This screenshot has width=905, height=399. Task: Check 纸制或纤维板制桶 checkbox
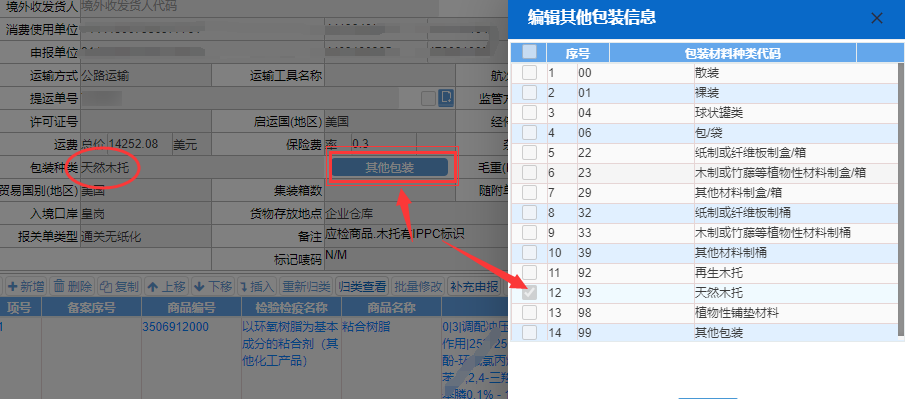(x=529, y=212)
